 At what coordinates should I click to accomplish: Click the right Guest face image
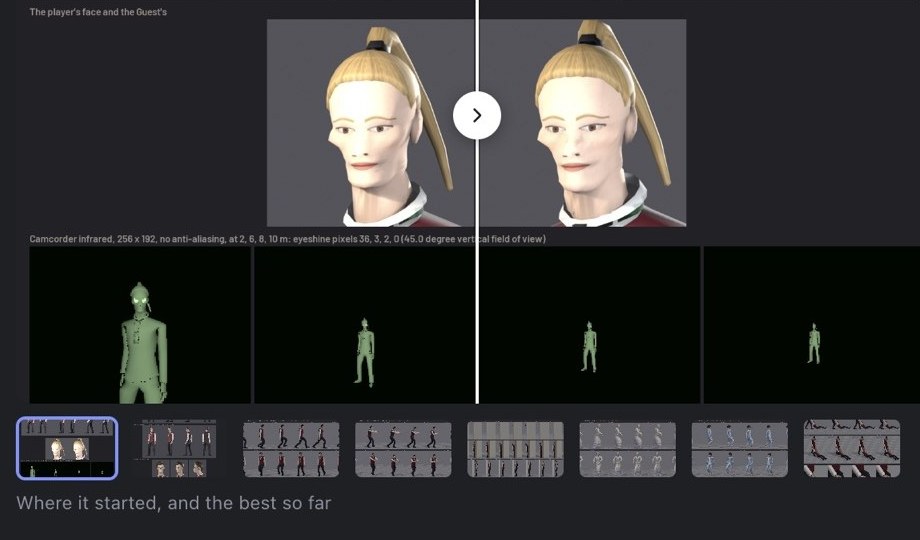(x=583, y=123)
